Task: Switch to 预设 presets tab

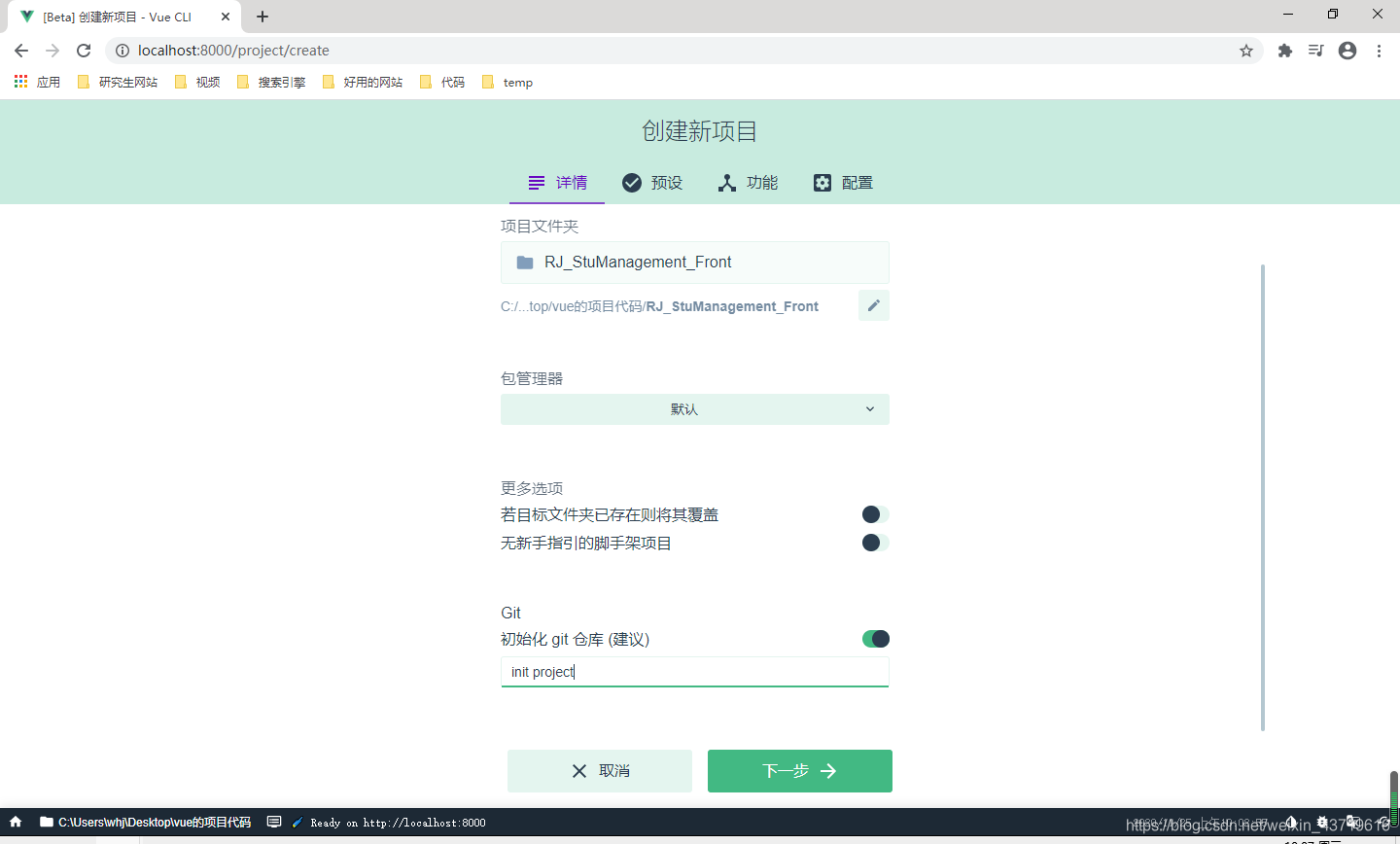Action: [x=652, y=183]
